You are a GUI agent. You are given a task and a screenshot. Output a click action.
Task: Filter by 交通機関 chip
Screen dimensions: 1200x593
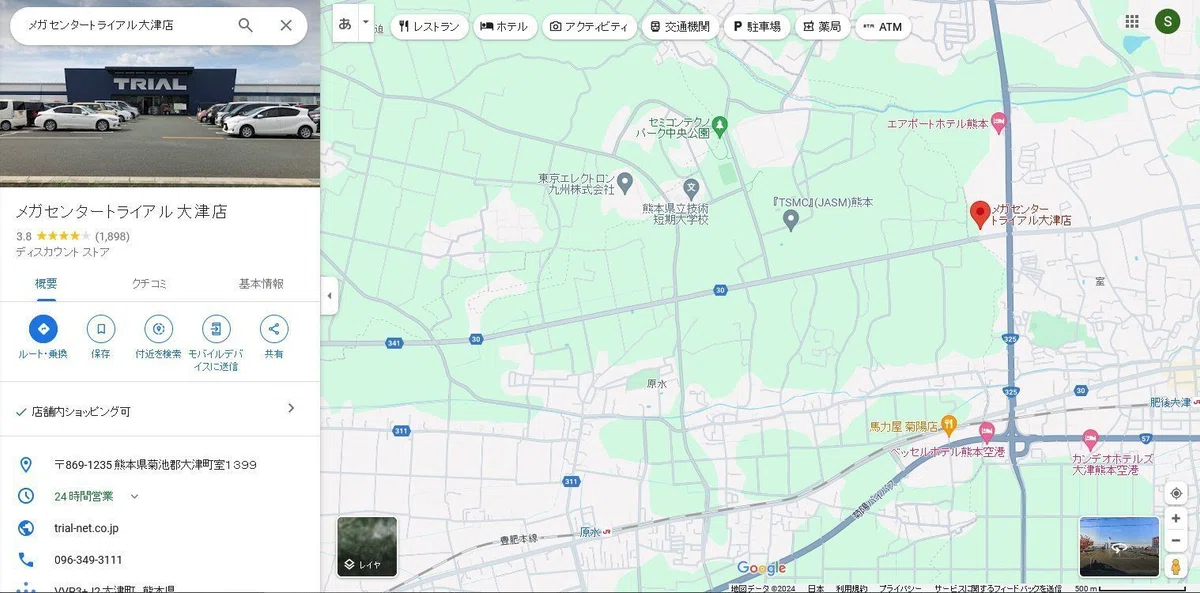680,27
